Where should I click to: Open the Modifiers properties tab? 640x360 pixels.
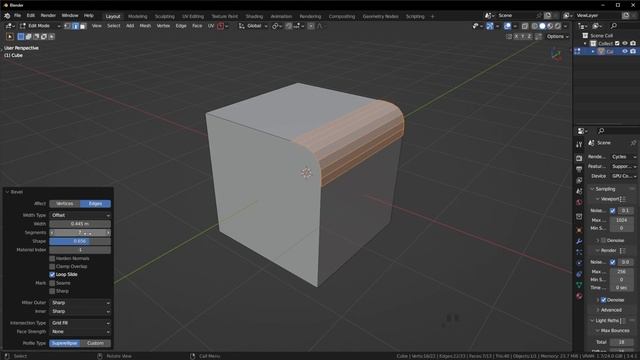tap(579, 241)
